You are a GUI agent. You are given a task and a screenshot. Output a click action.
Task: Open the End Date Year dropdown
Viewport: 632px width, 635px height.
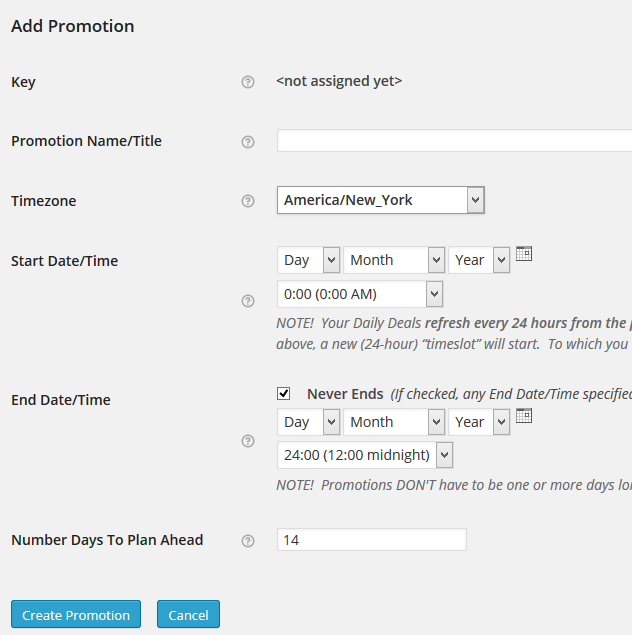click(x=479, y=422)
